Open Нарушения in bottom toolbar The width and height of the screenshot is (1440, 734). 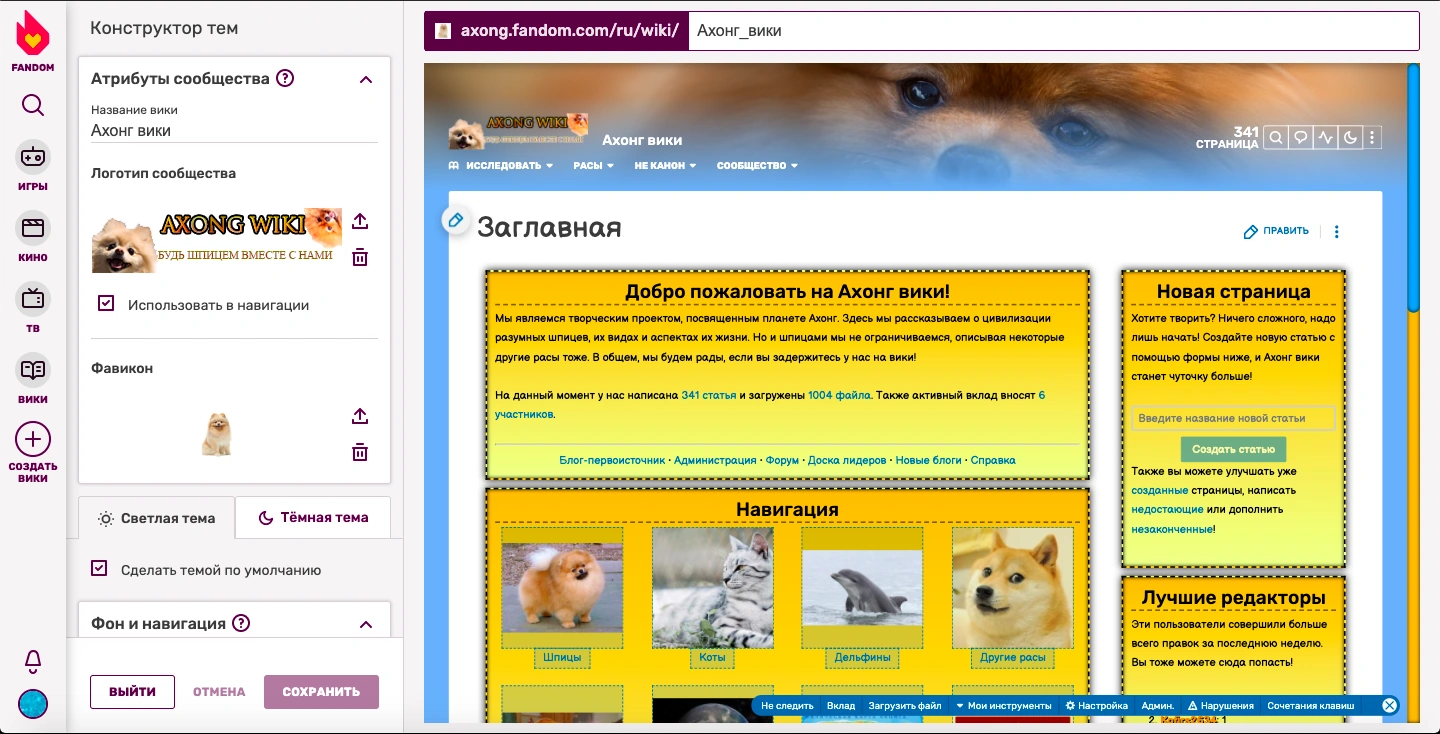[x=1221, y=705]
